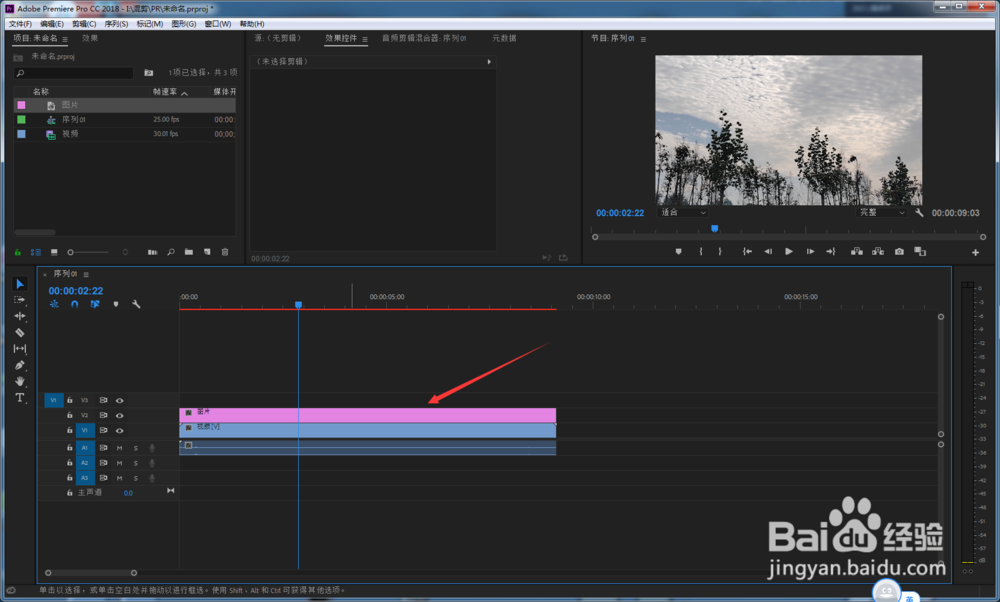The width and height of the screenshot is (1000, 602).
Task: Select the Pen tool
Action: 20,365
